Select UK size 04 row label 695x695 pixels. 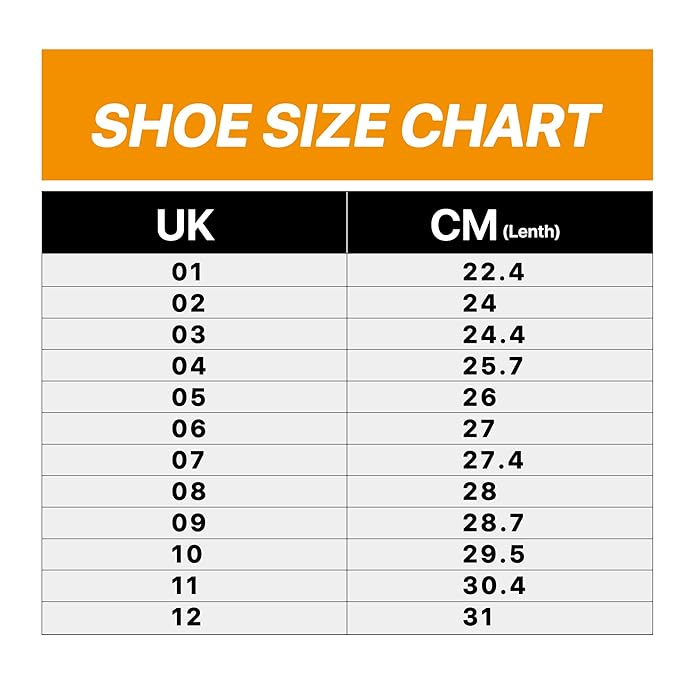(188, 366)
